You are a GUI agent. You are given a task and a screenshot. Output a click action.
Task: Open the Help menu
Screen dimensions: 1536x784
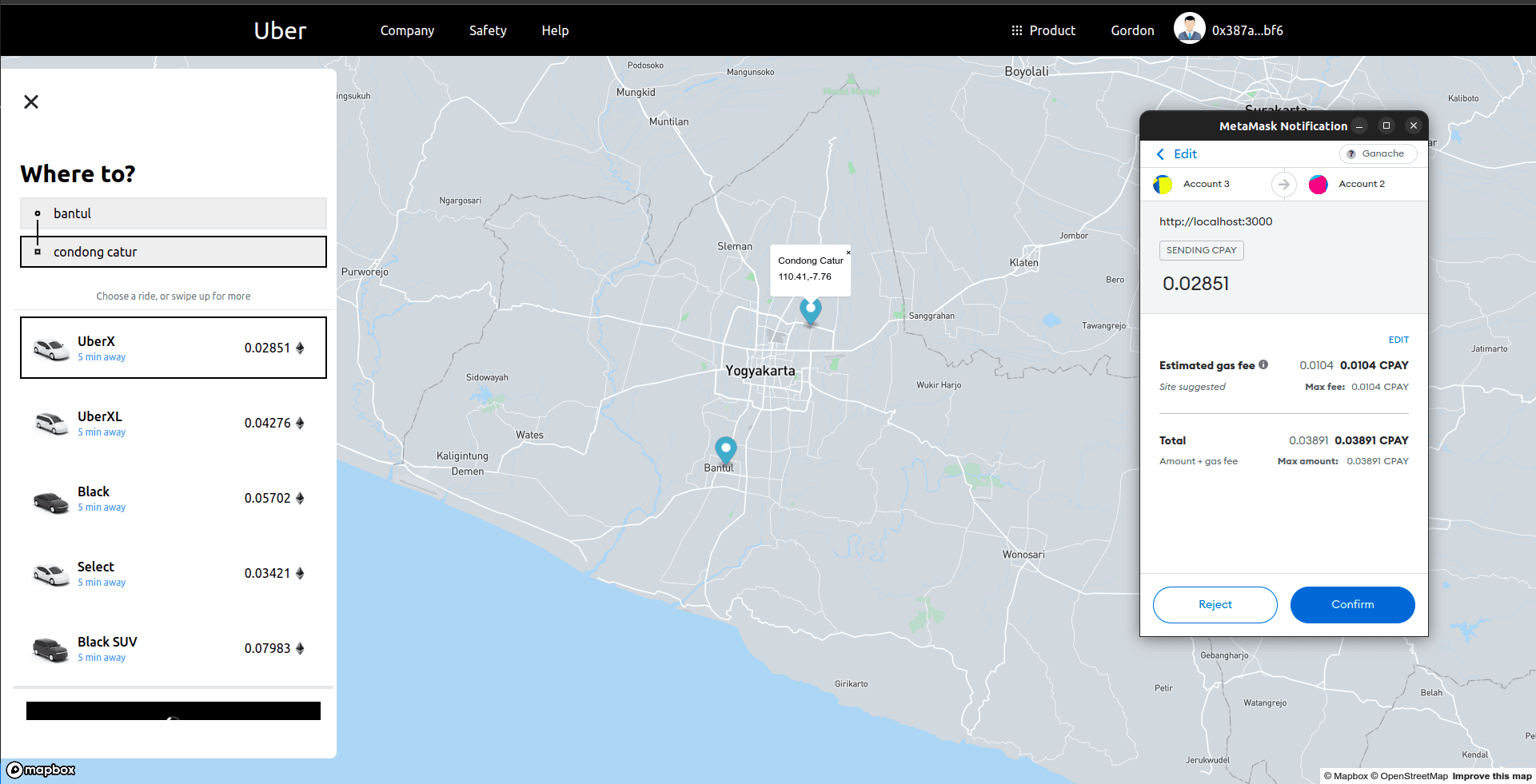[x=555, y=30]
